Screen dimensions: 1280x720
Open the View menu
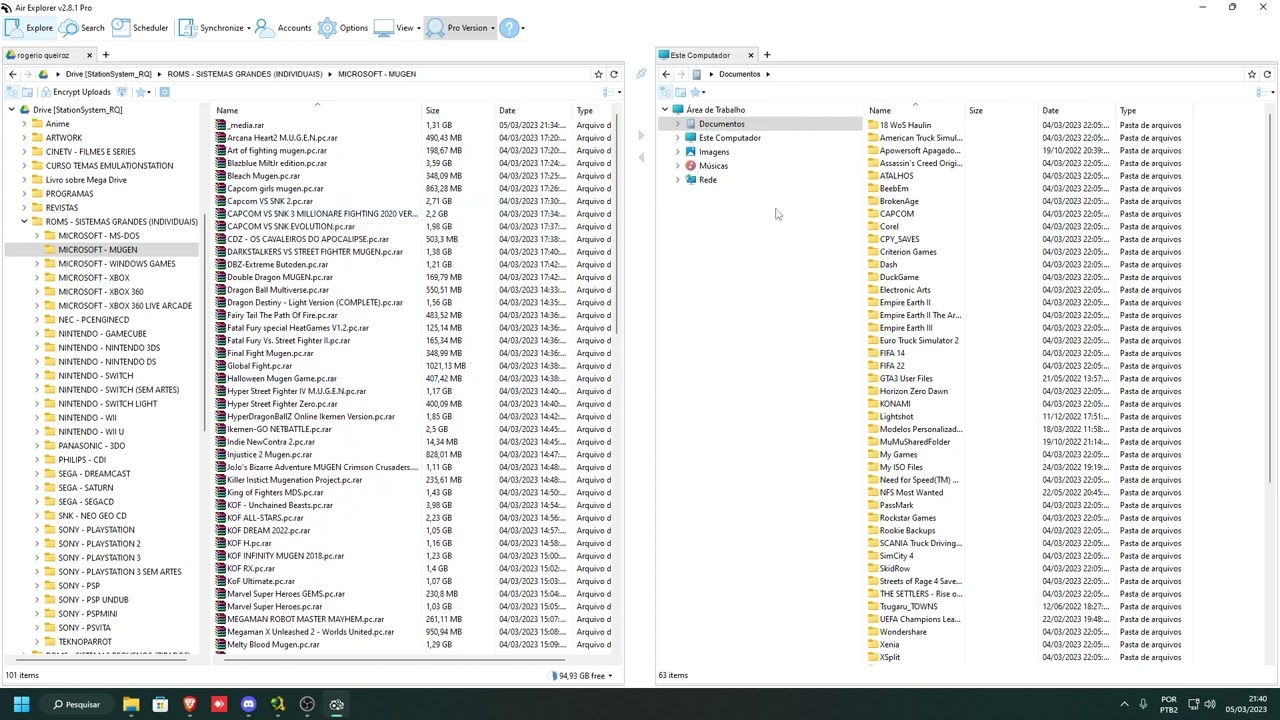point(396,28)
